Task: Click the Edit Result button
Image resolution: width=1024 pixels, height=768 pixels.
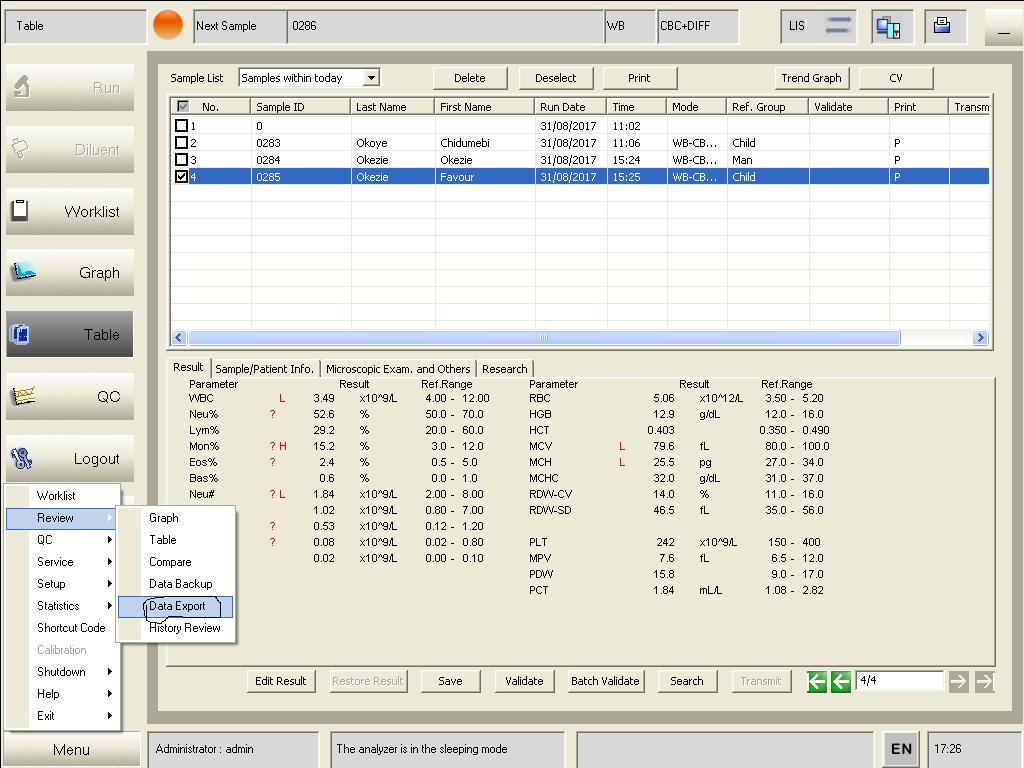Action: pyautogui.click(x=281, y=681)
